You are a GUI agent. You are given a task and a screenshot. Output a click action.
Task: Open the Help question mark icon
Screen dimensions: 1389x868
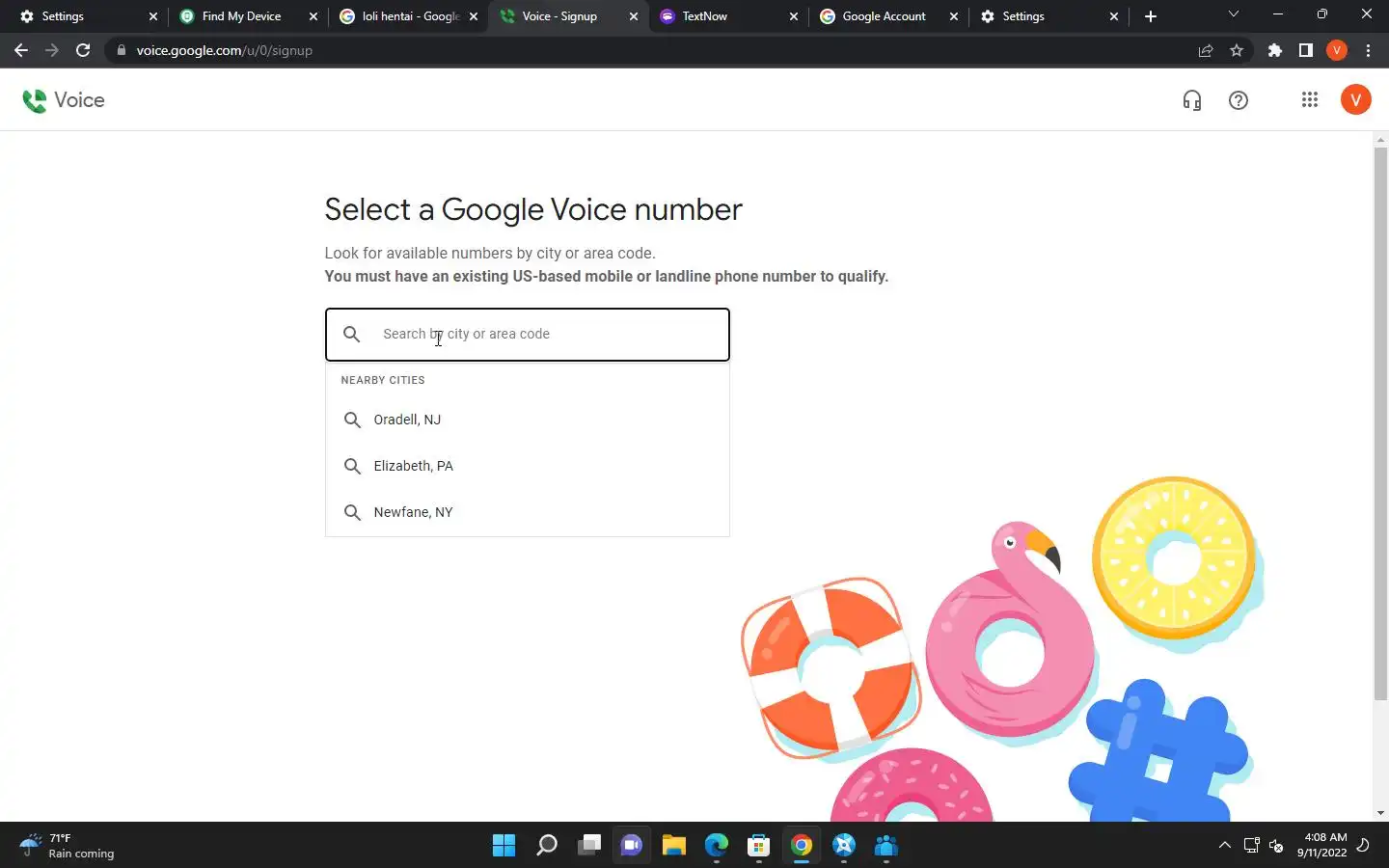[x=1239, y=100]
